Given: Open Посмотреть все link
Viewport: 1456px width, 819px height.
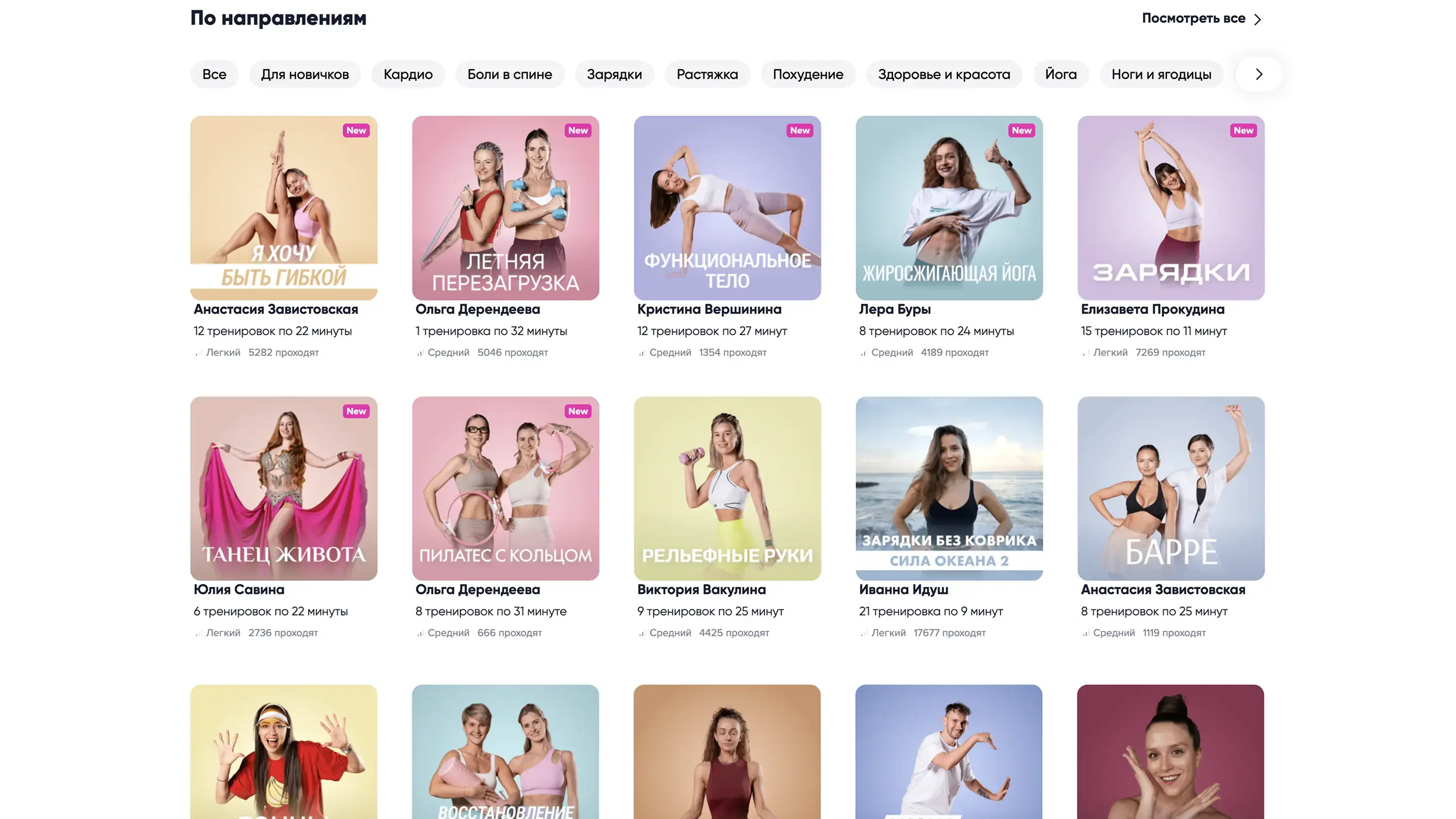Looking at the screenshot, I should click(1193, 18).
